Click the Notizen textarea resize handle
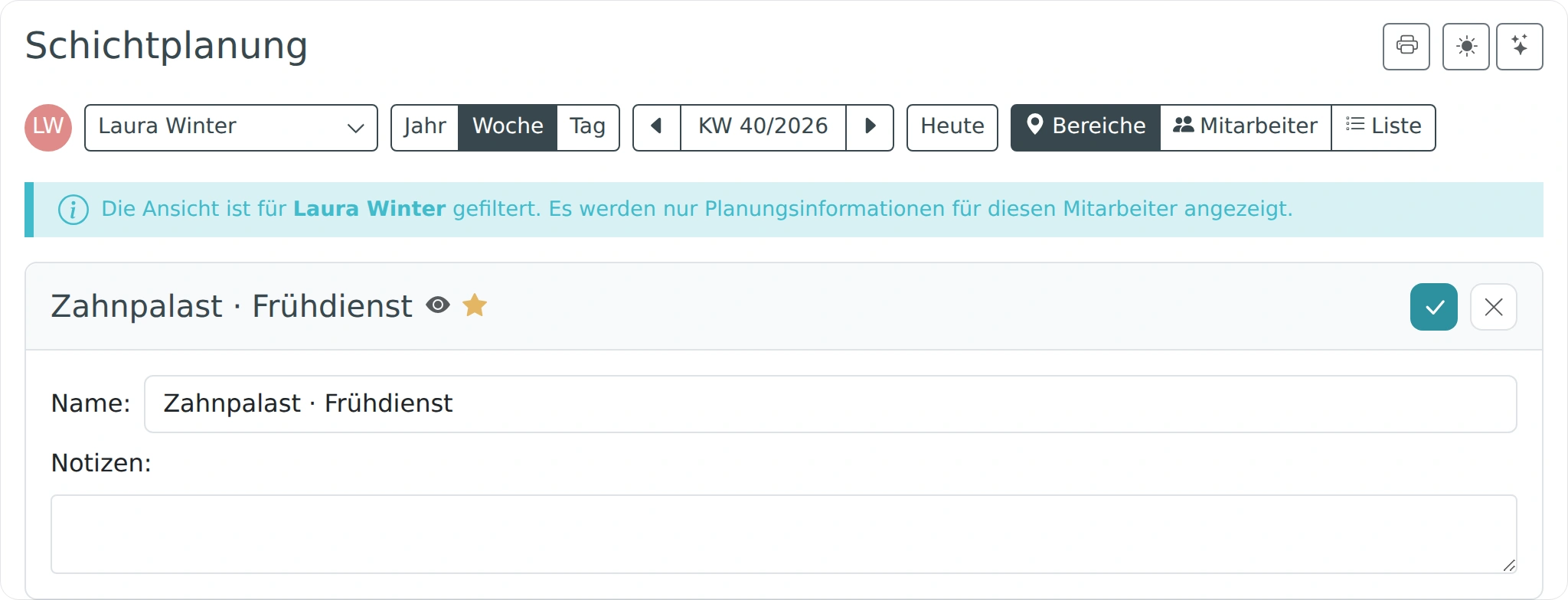This screenshot has height=600, width=1568. (x=1508, y=565)
